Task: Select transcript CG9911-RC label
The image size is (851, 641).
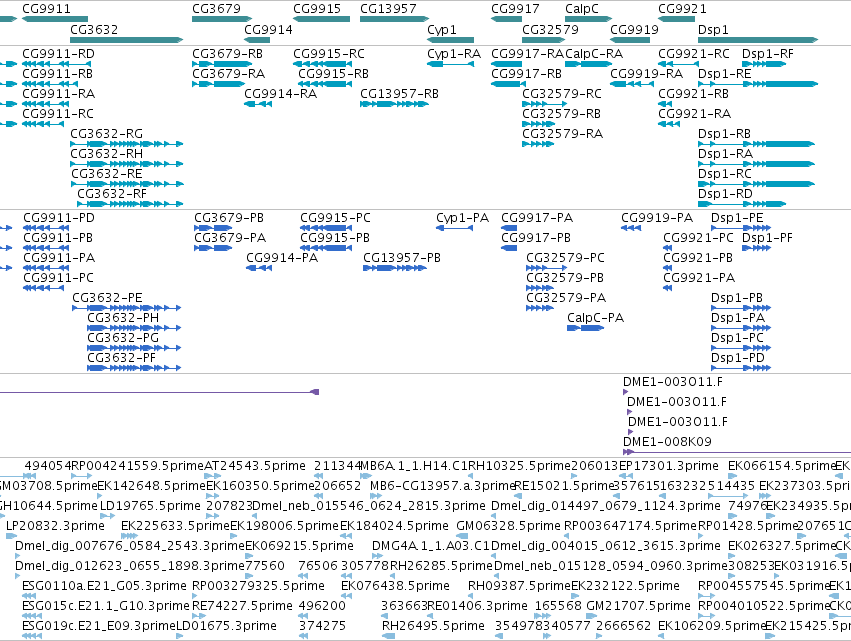Action: [x=58, y=113]
